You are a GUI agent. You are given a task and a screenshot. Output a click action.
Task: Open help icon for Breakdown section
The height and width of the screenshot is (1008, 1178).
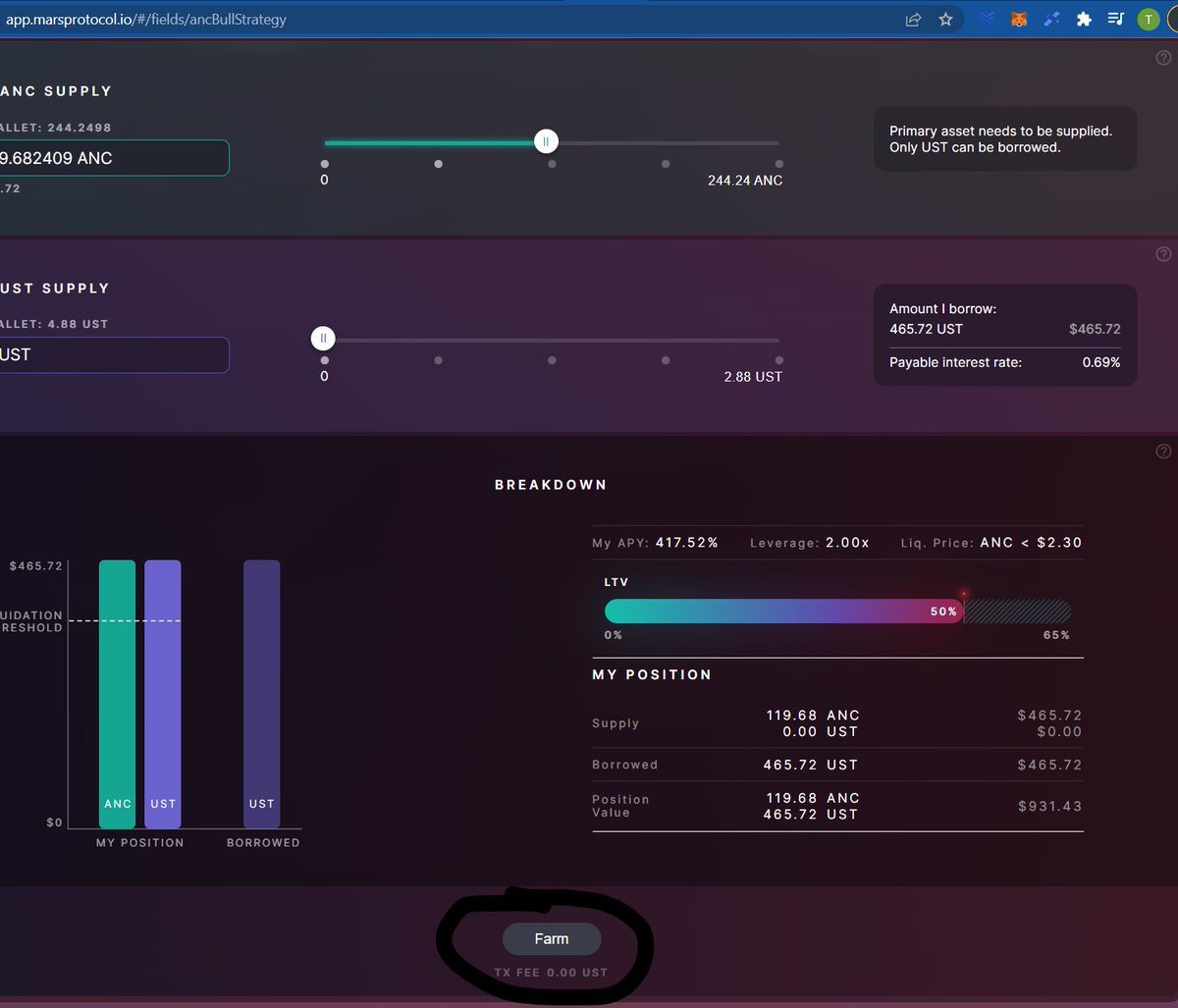point(1164,451)
